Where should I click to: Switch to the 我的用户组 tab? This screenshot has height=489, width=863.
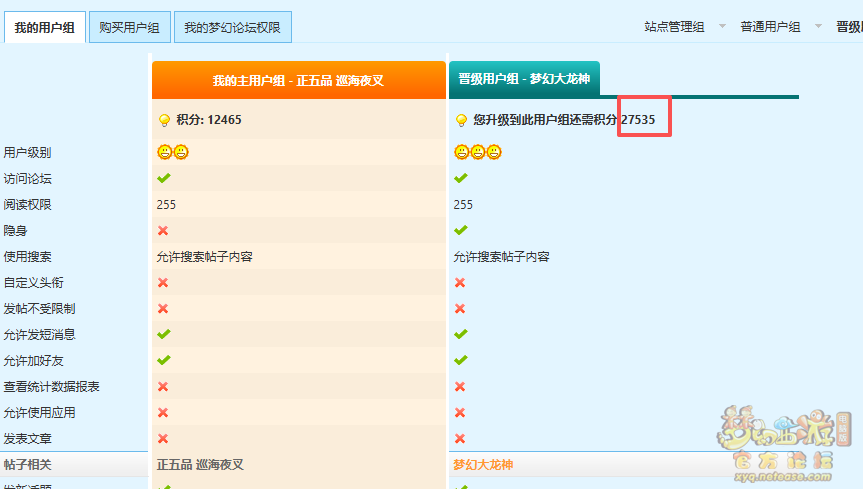(x=46, y=28)
